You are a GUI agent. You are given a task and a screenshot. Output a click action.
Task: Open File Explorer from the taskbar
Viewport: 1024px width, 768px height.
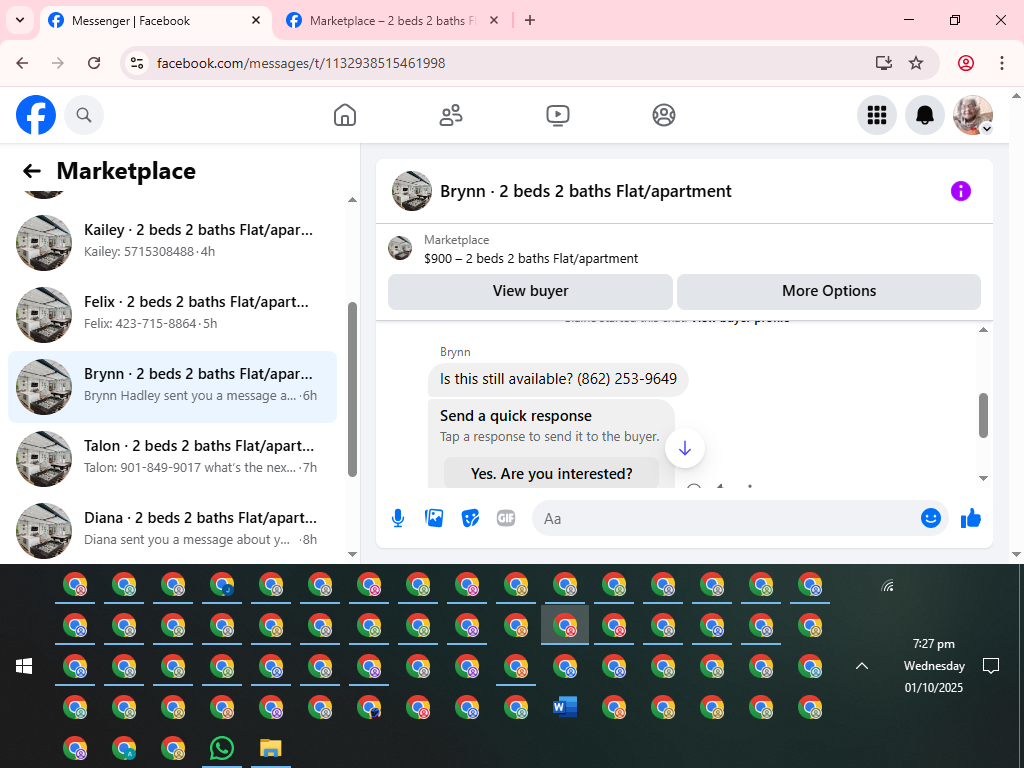point(270,748)
